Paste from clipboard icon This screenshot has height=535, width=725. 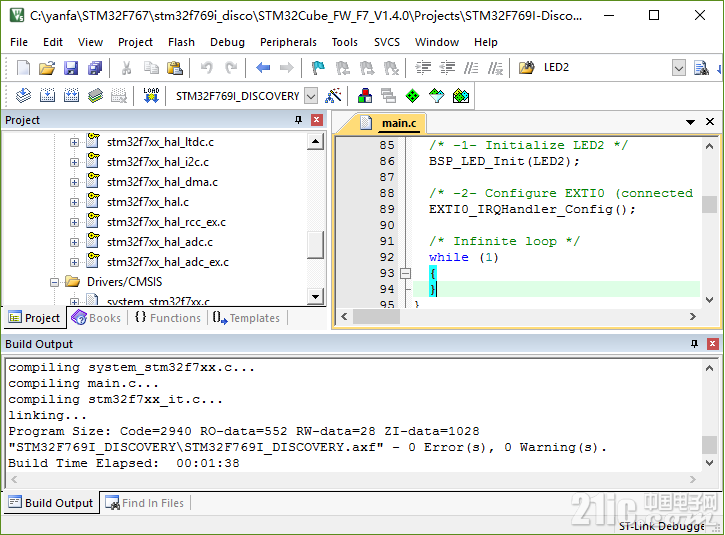[175, 68]
